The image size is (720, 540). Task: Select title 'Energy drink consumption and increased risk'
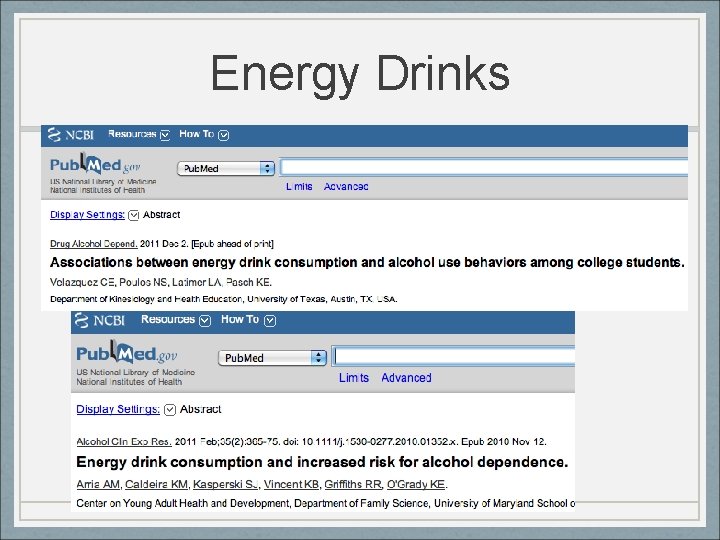[x=322, y=462]
